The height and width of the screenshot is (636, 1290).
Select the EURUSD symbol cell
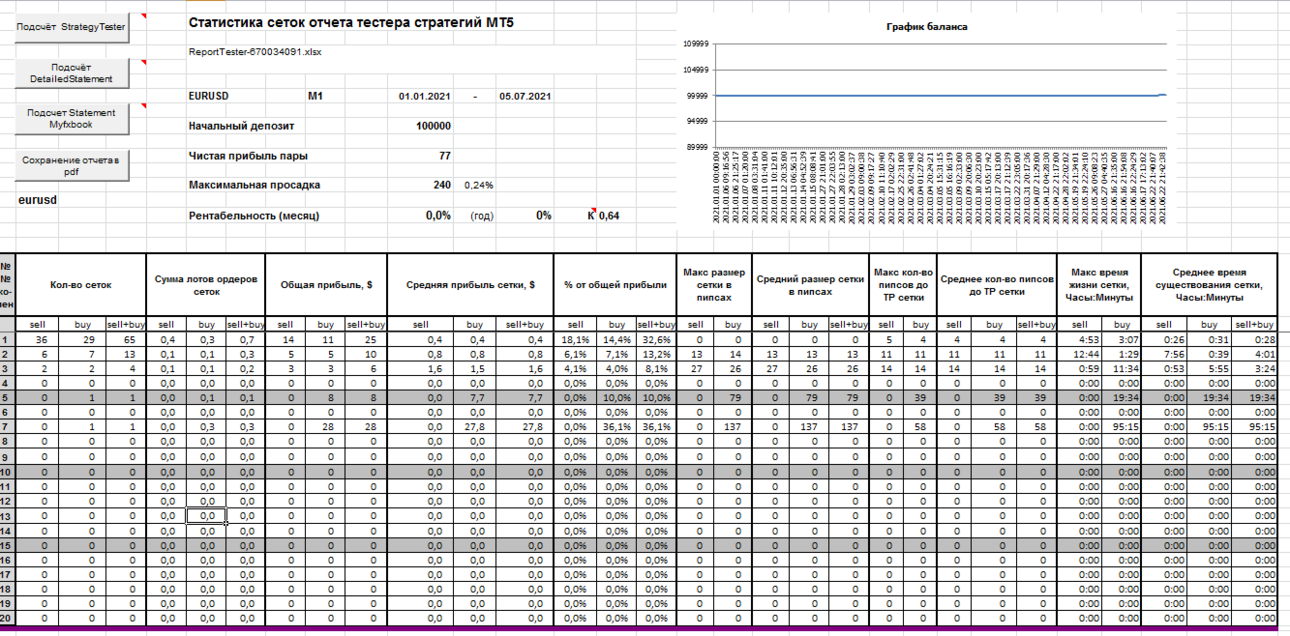point(209,96)
